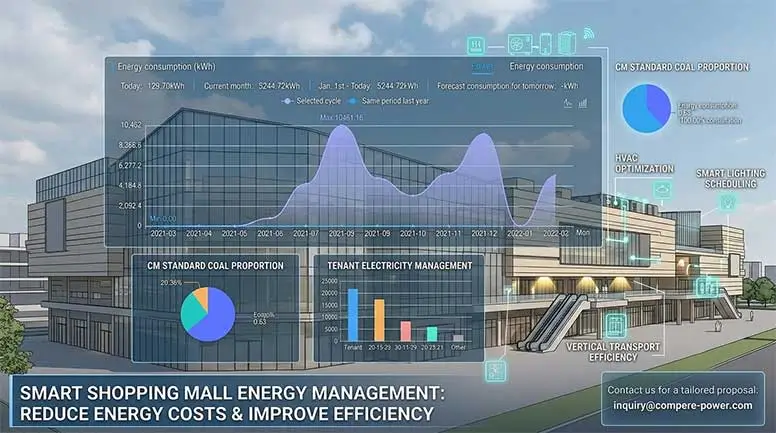Image resolution: width=776 pixels, height=433 pixels.
Task: Click the 2021-12 axis label
Action: click(484, 233)
